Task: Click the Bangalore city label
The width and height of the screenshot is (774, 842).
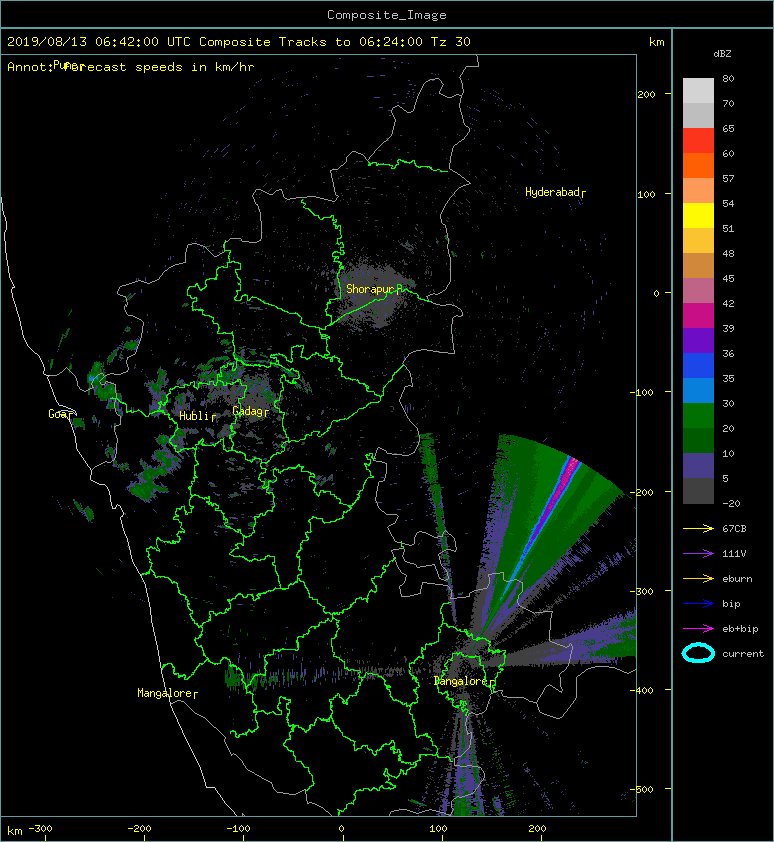Action: pyautogui.click(x=464, y=681)
